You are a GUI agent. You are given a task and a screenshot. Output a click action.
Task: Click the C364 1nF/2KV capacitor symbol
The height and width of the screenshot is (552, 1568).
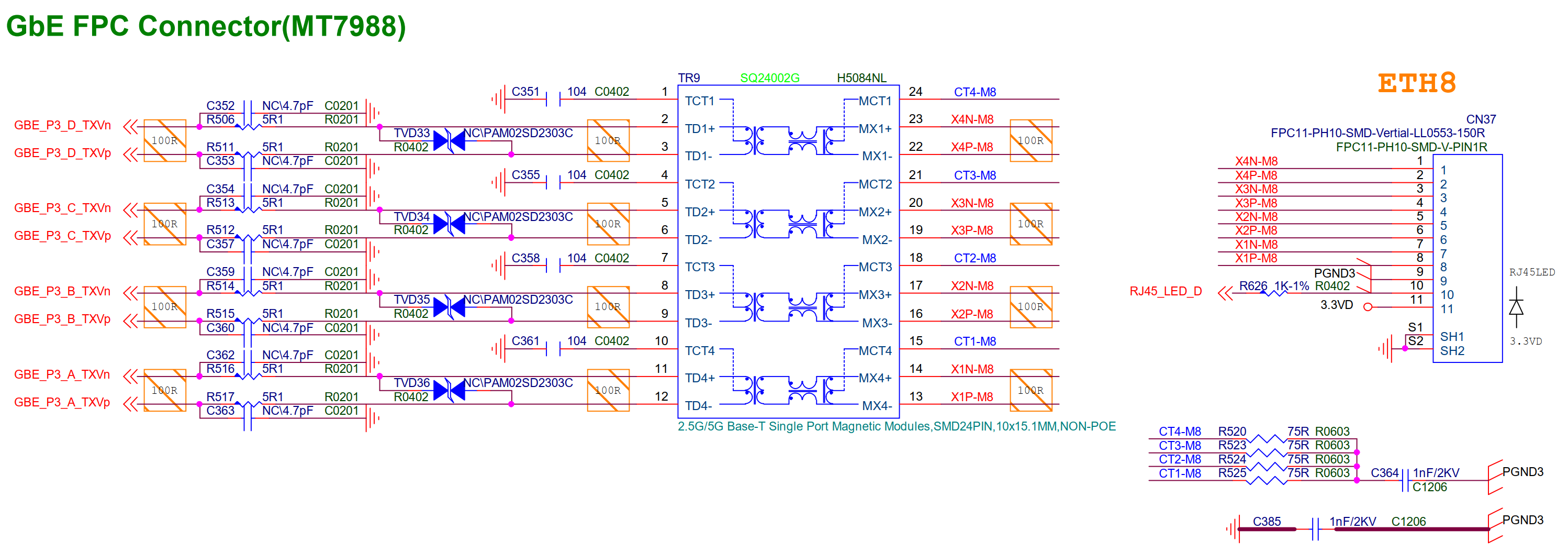[x=1405, y=481]
